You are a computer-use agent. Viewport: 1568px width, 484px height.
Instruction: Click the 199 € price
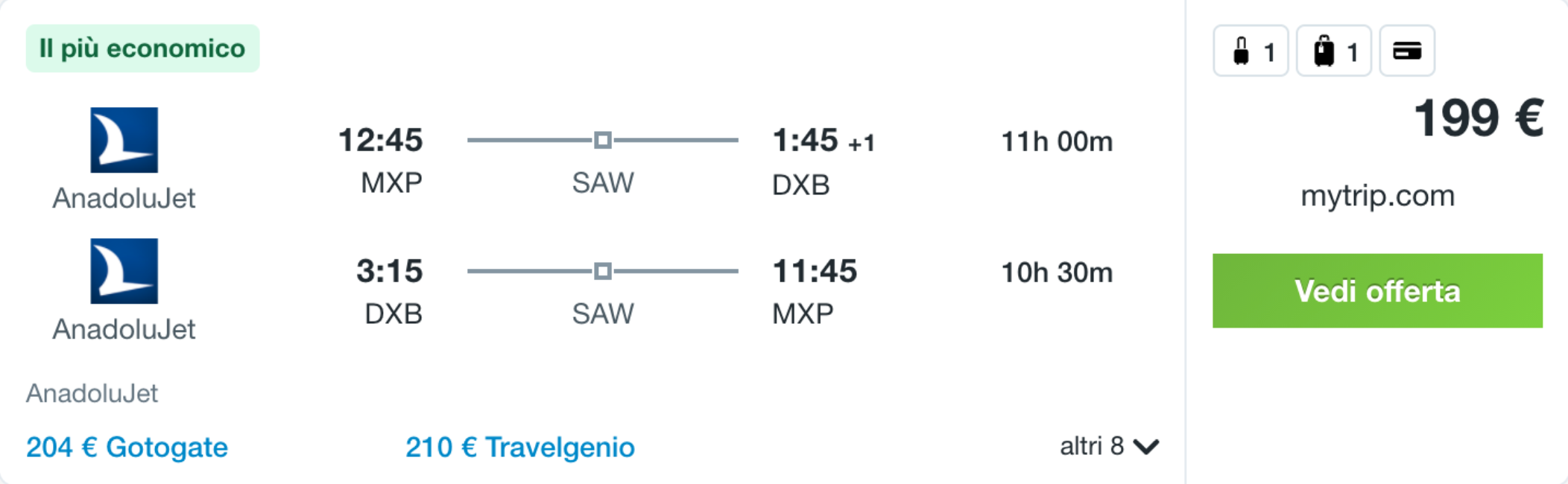pos(1479,118)
